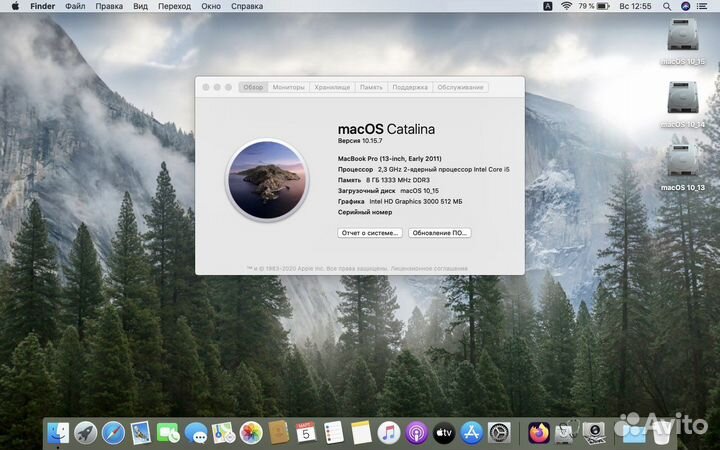
Task: Open Photos colorful flower icon
Action: (x=251, y=433)
